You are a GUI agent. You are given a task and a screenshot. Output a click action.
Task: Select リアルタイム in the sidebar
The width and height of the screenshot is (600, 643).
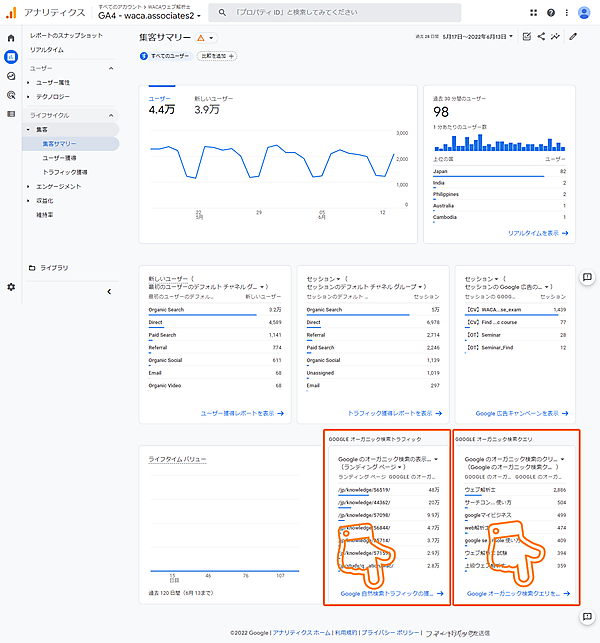point(46,48)
